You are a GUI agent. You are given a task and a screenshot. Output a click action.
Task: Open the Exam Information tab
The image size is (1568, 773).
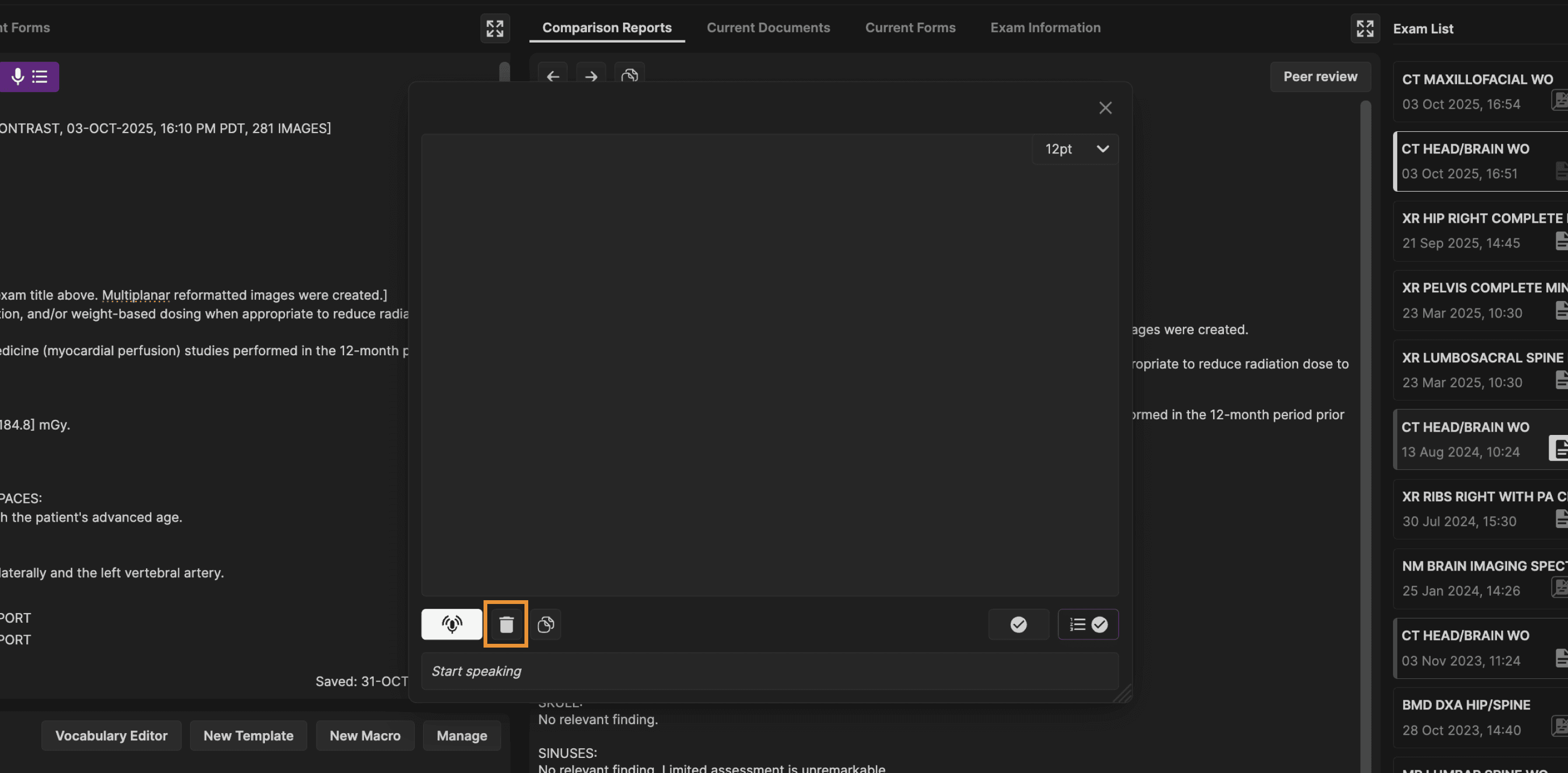[x=1045, y=27]
